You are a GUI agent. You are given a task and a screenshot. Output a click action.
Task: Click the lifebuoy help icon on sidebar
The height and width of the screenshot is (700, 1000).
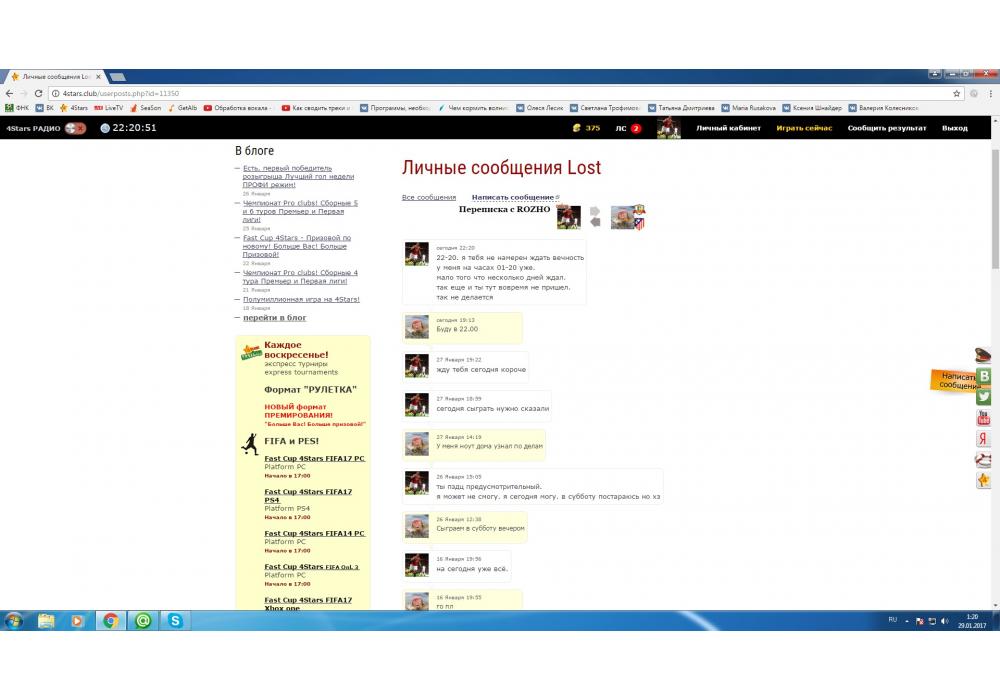tap(983, 460)
